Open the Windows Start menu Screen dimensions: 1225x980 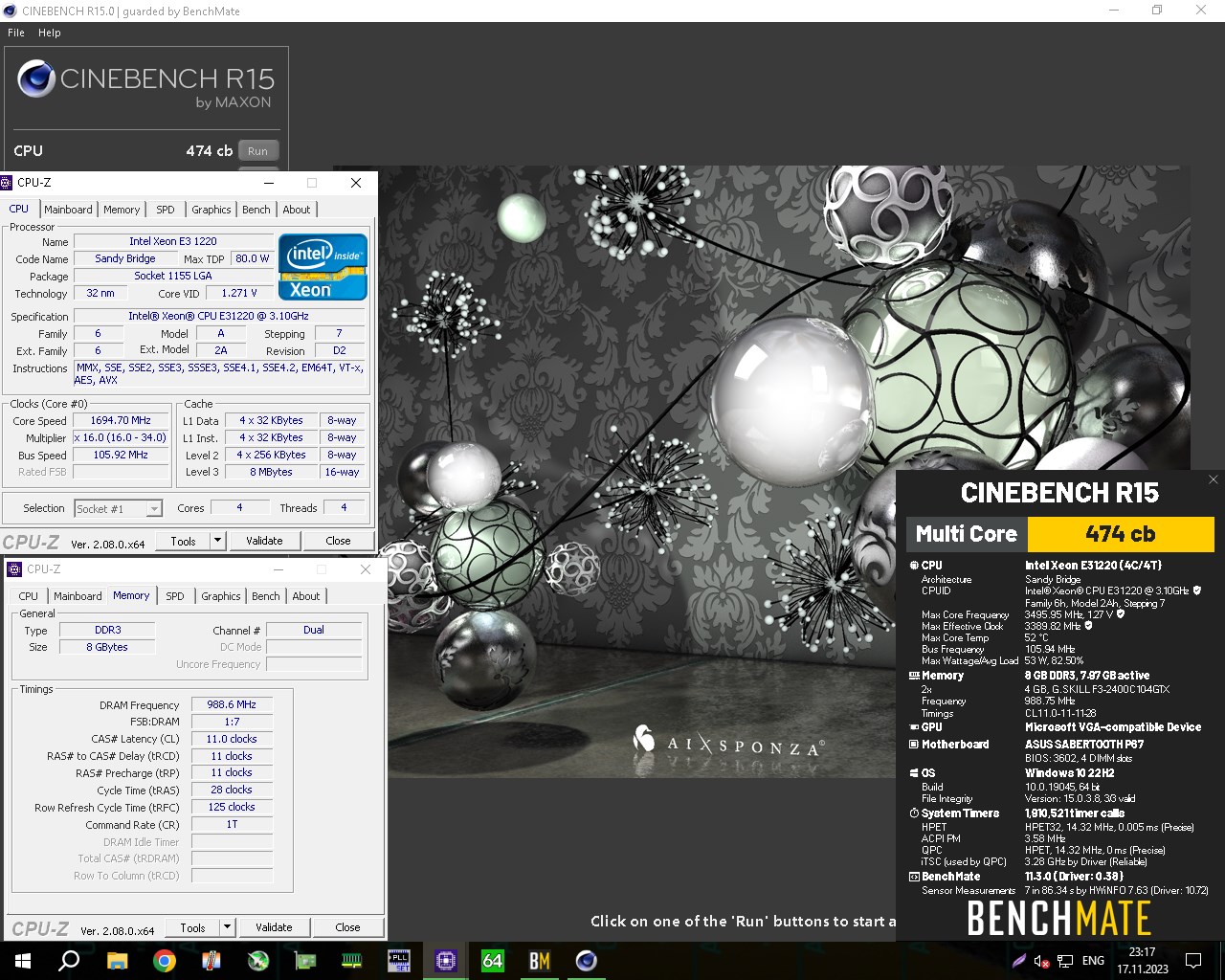(23, 961)
